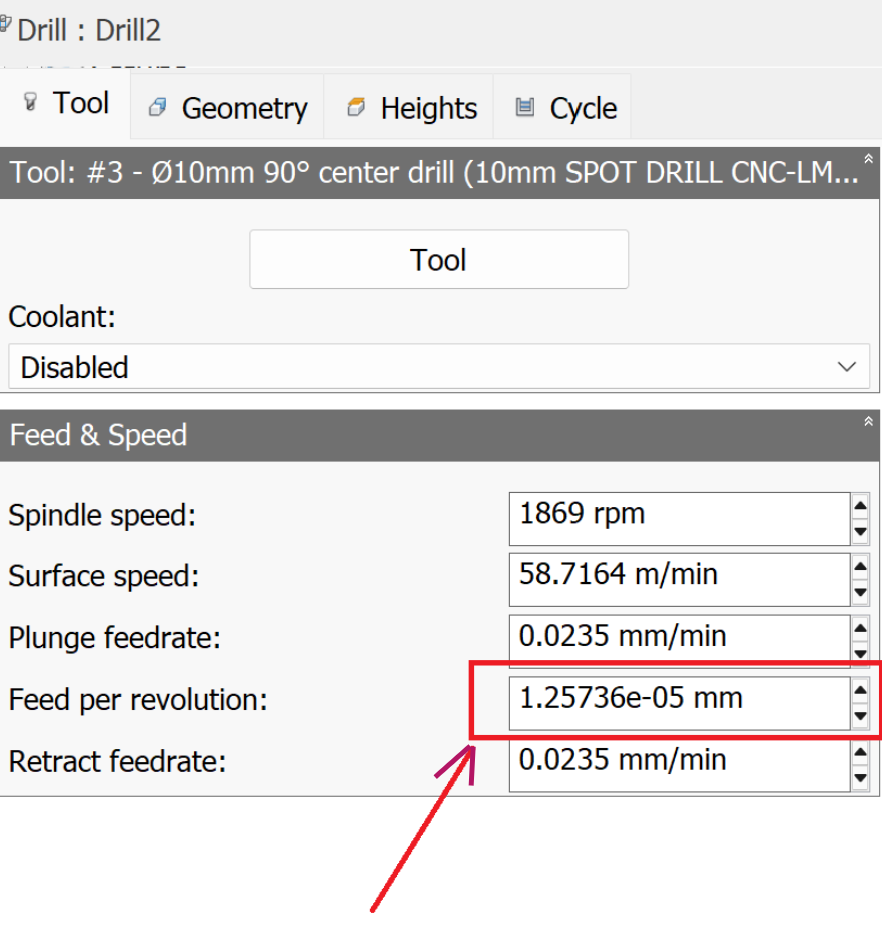Click the drill icon beside Drill : Drill2
Viewport: 882px width, 940px height.
5,25
